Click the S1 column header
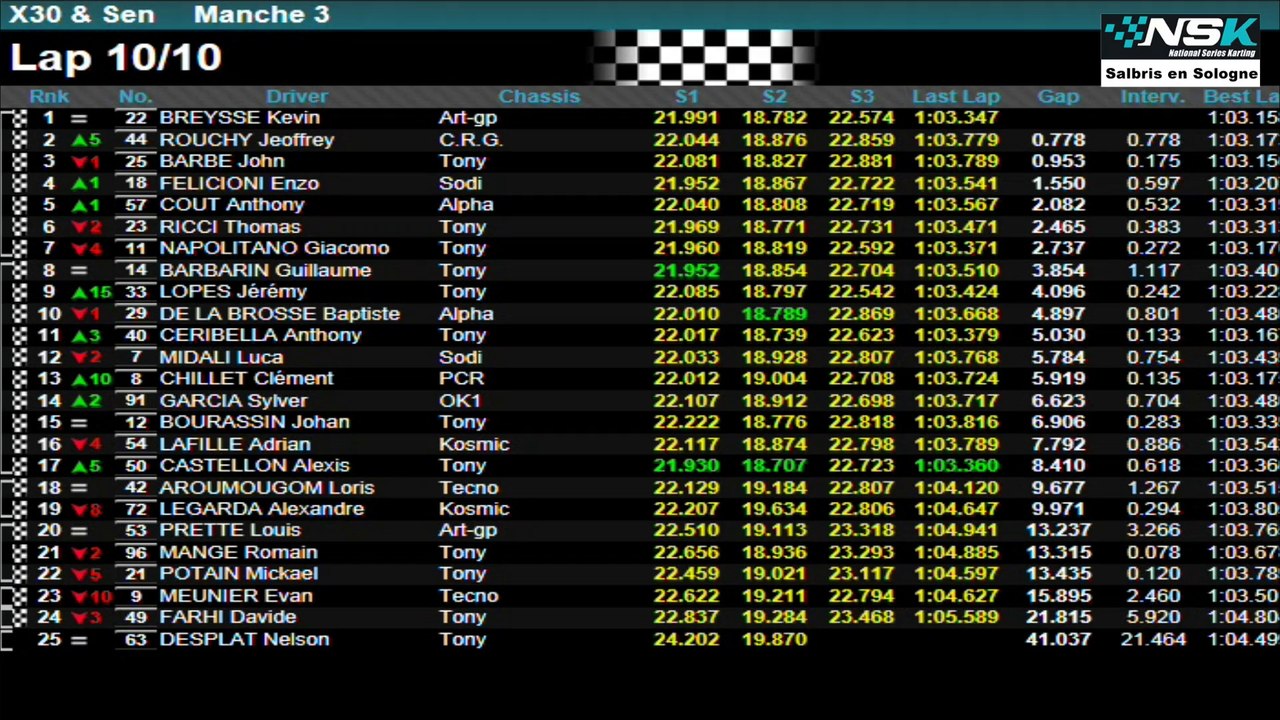Image resolution: width=1280 pixels, height=720 pixels. point(687,97)
